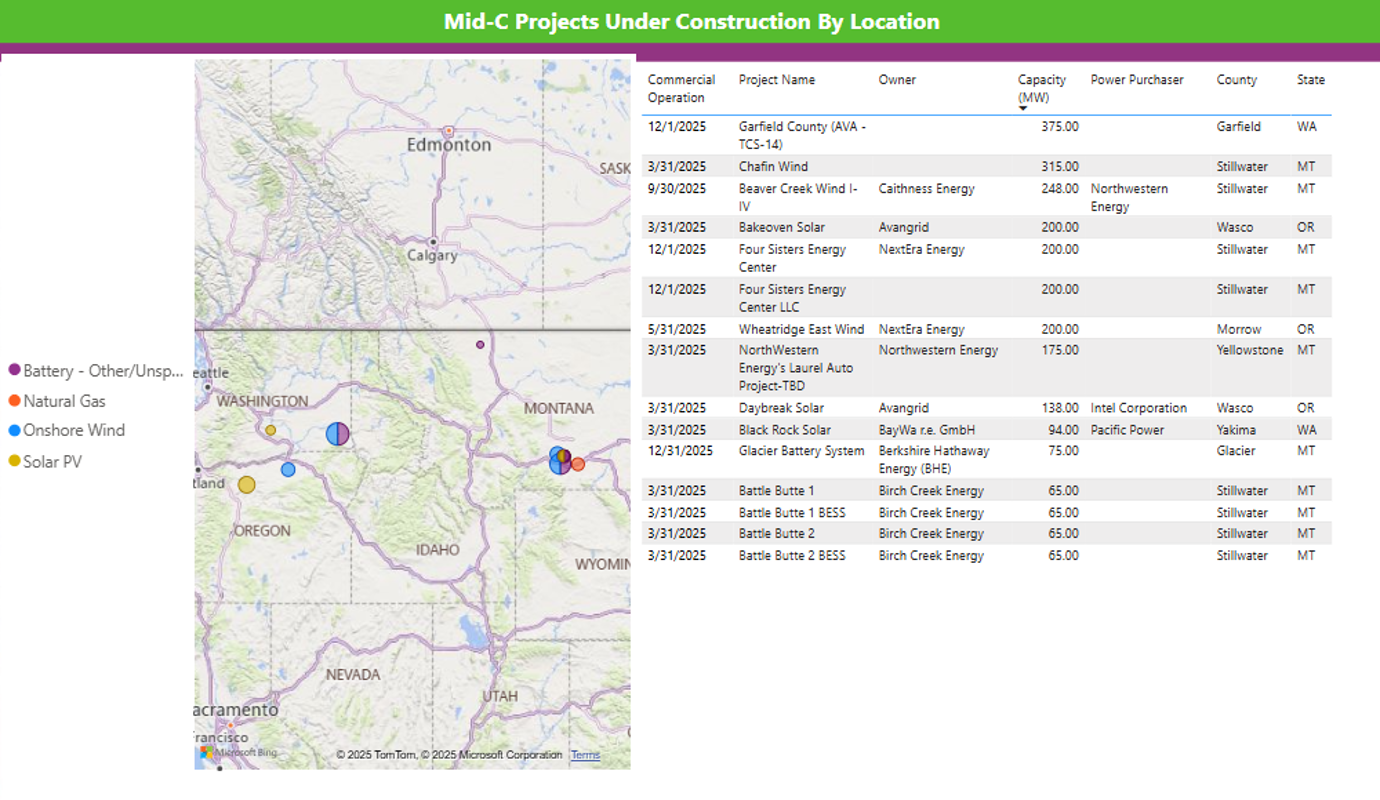1380x800 pixels.
Task: Click the State column header
Action: coord(1310,80)
